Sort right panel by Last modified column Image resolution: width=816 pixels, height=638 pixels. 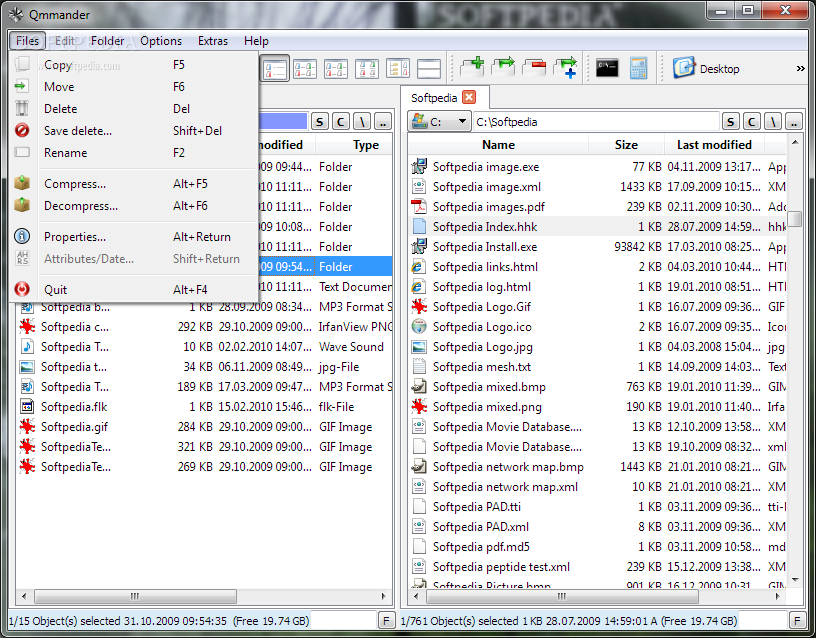tap(714, 145)
